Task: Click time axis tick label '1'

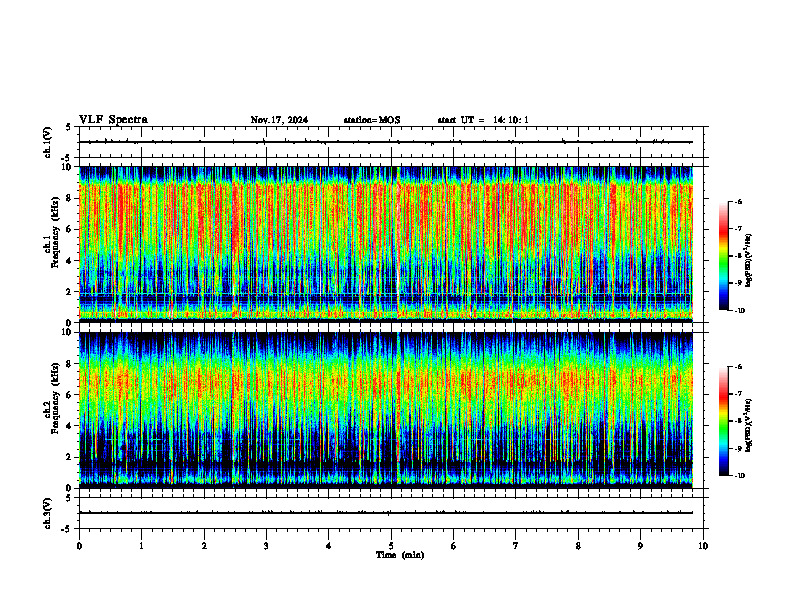Action: point(141,546)
